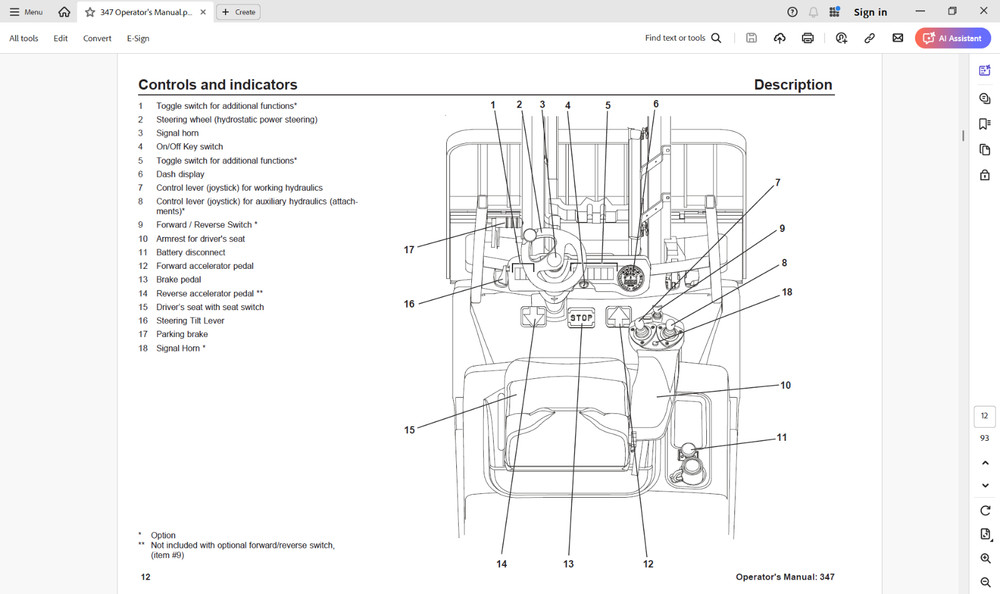The width and height of the screenshot is (1000, 594).
Task: Go to Acrobat Home view
Action: coord(64,12)
